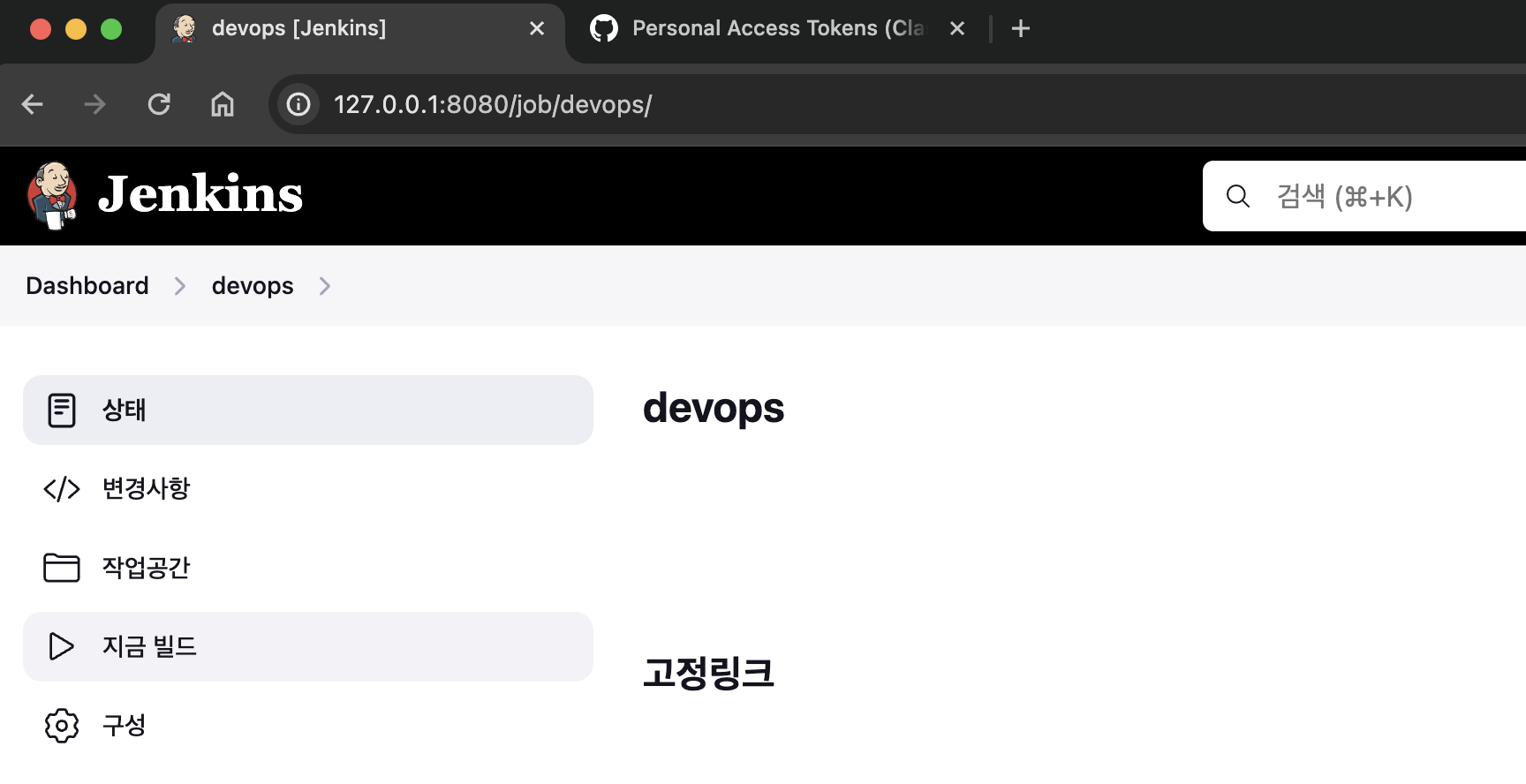Click the 고정링크 heading
This screenshot has height=784, width=1526.
pyautogui.click(x=708, y=673)
